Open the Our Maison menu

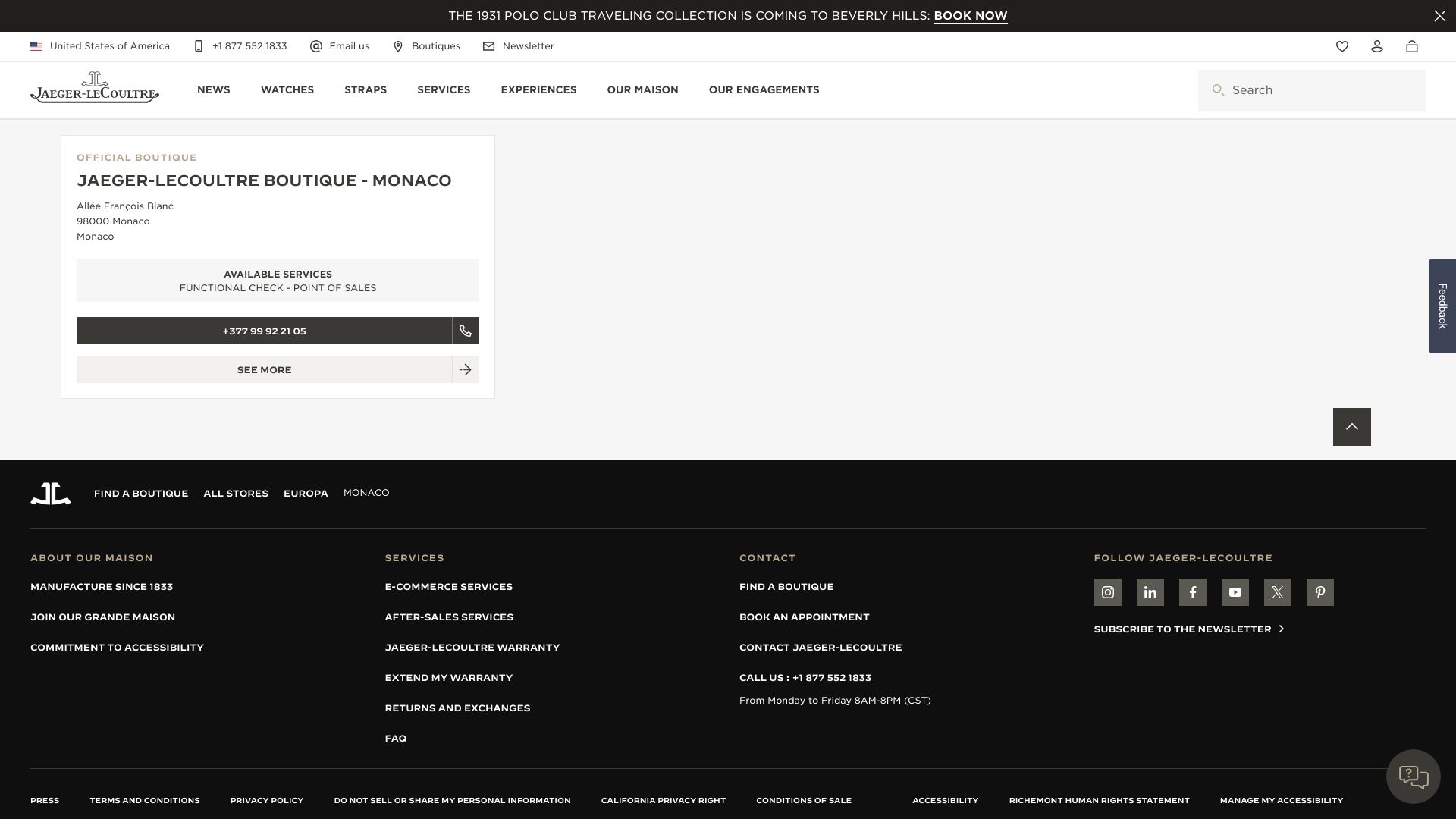[x=643, y=89]
